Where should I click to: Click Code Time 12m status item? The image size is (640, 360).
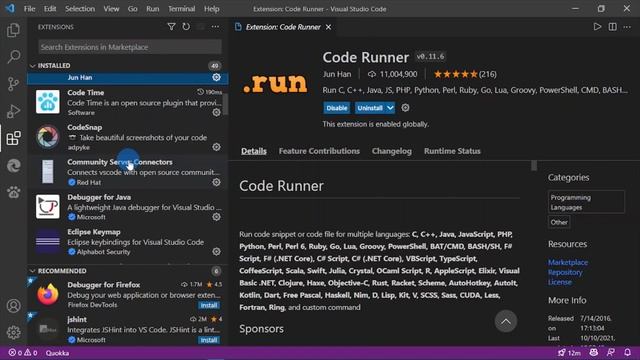tap(569, 353)
